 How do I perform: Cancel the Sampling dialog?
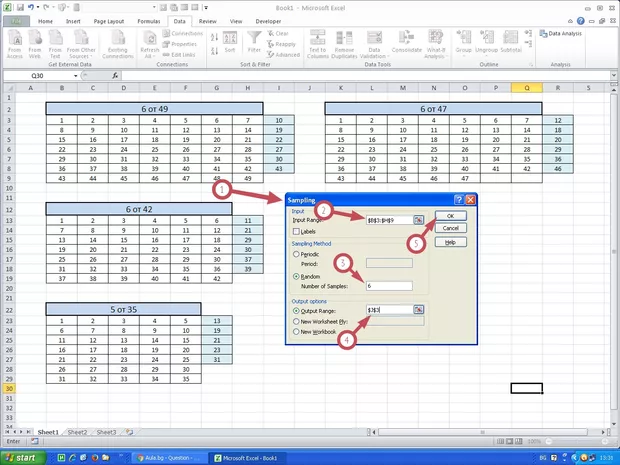point(451,228)
